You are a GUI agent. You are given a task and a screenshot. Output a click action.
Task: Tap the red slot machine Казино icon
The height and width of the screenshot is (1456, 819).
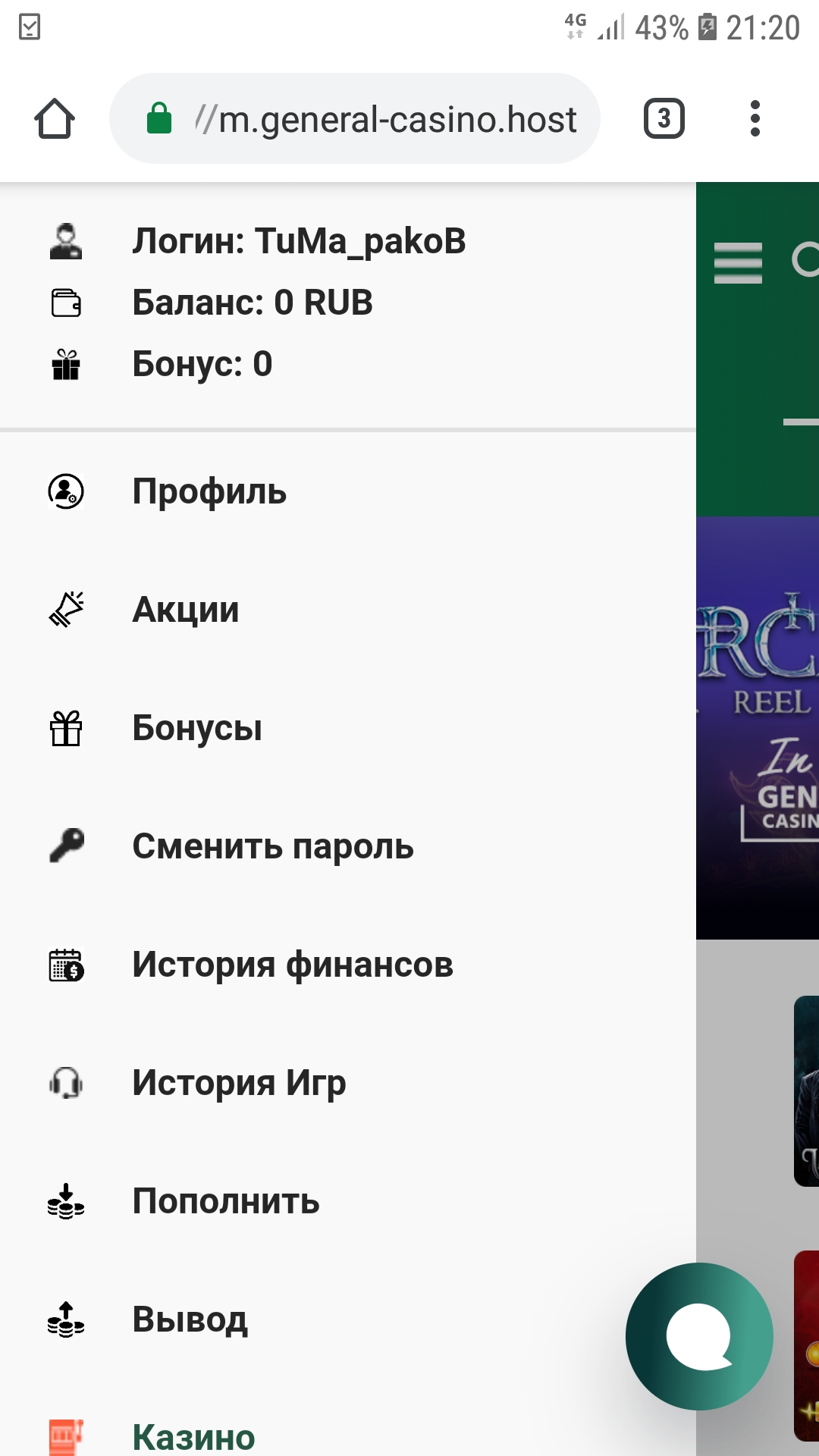pyautogui.click(x=66, y=1437)
